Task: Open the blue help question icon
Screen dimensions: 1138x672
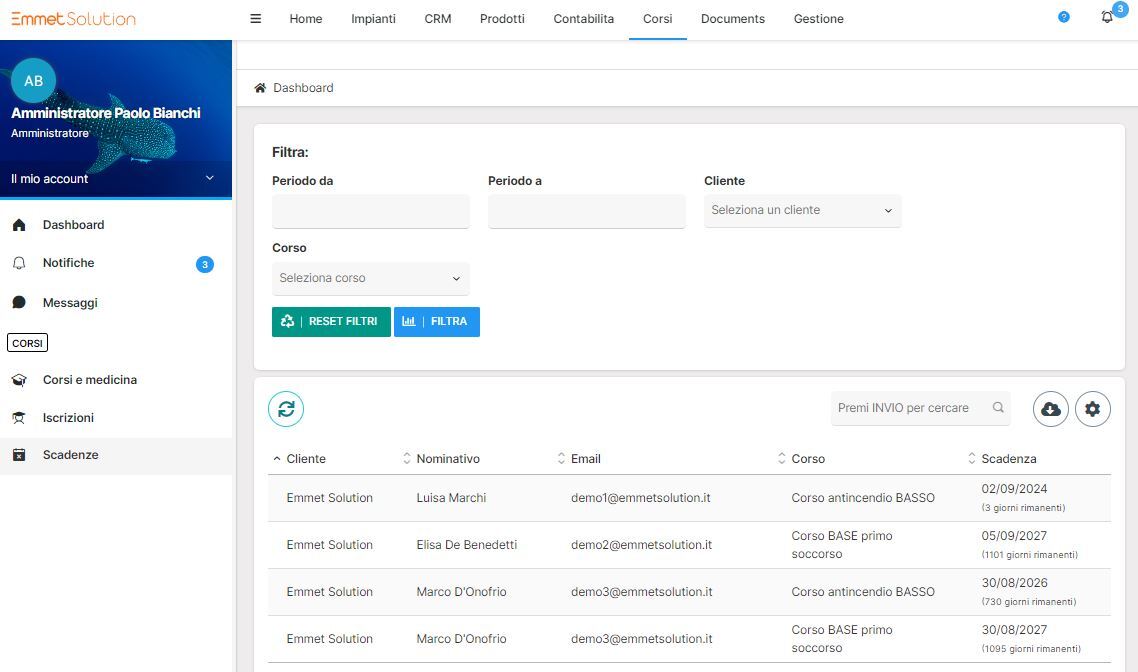Action: click(1063, 18)
